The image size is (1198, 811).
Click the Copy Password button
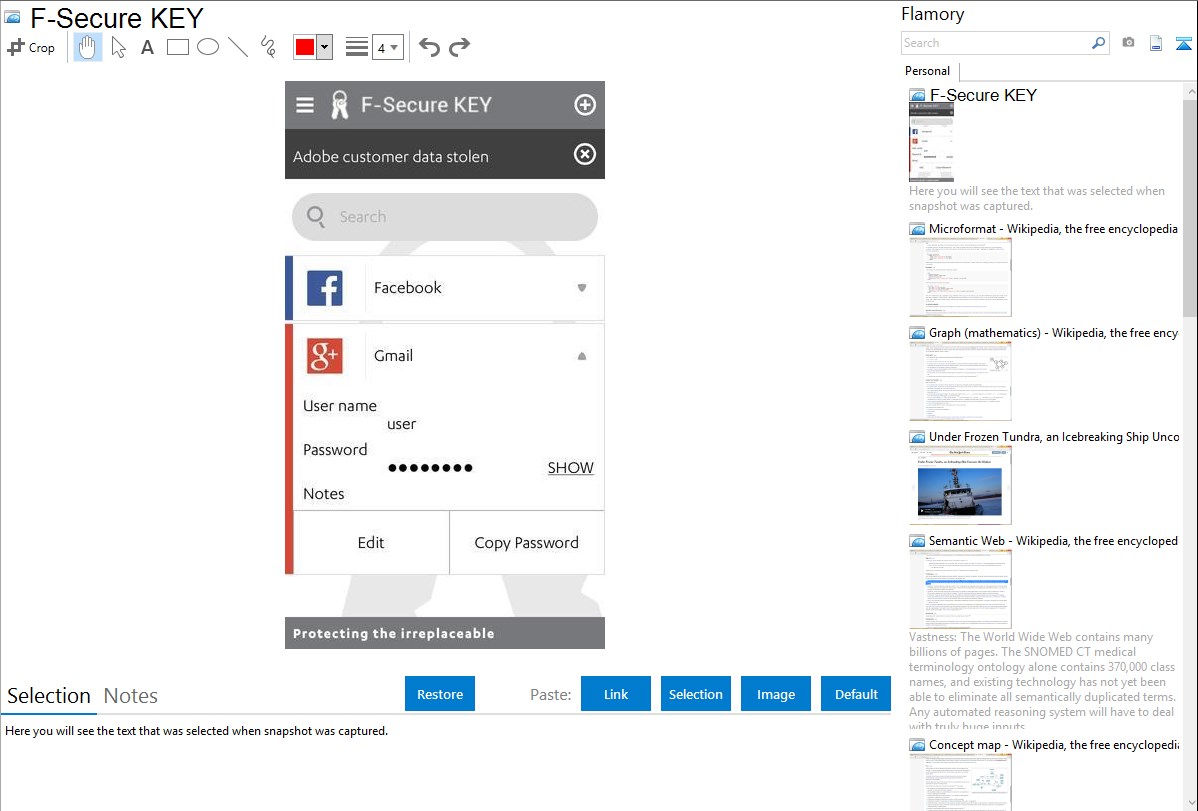pyautogui.click(x=526, y=543)
